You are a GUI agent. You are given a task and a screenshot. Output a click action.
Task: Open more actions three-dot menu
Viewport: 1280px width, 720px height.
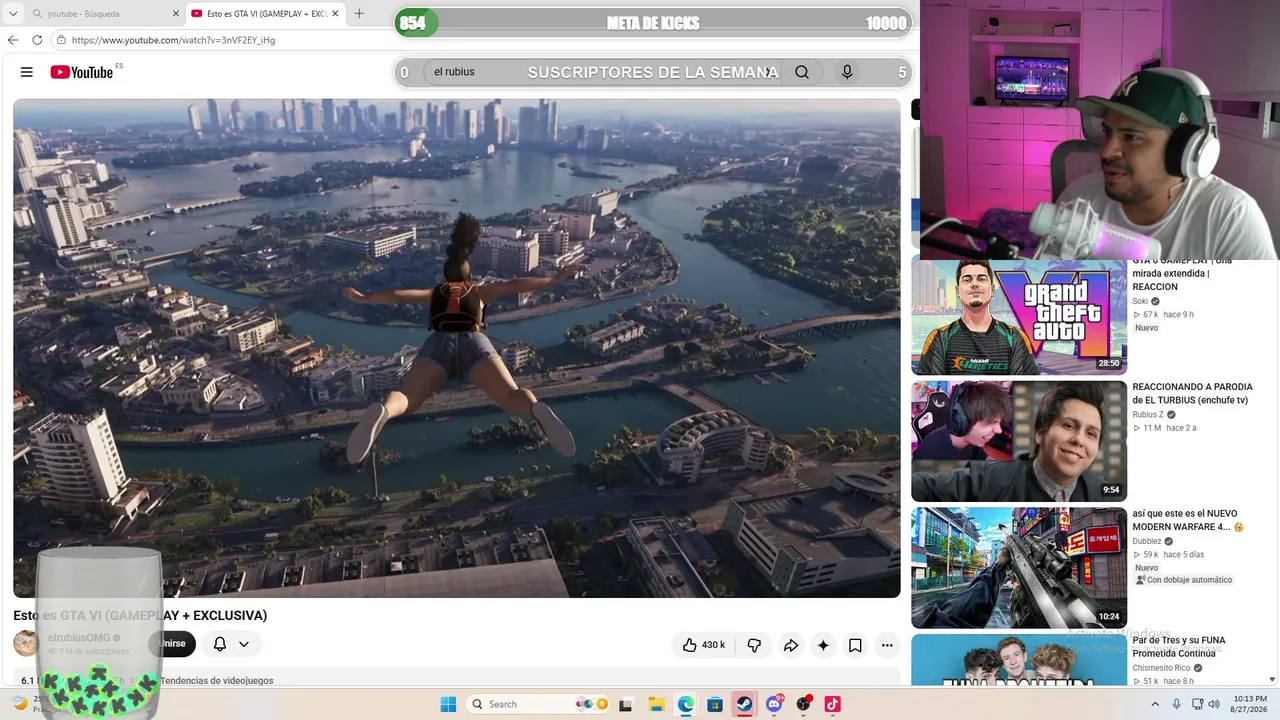pos(887,645)
